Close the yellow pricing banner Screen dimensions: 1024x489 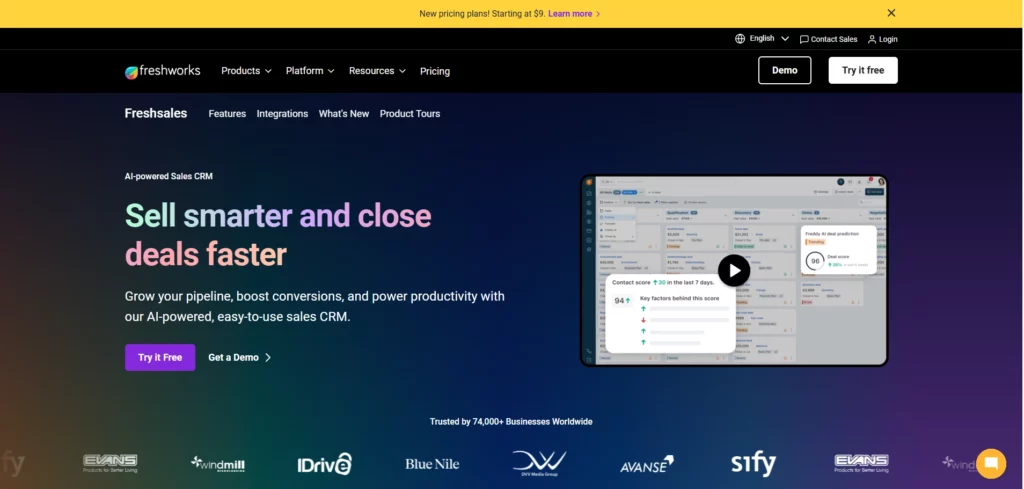click(x=891, y=13)
